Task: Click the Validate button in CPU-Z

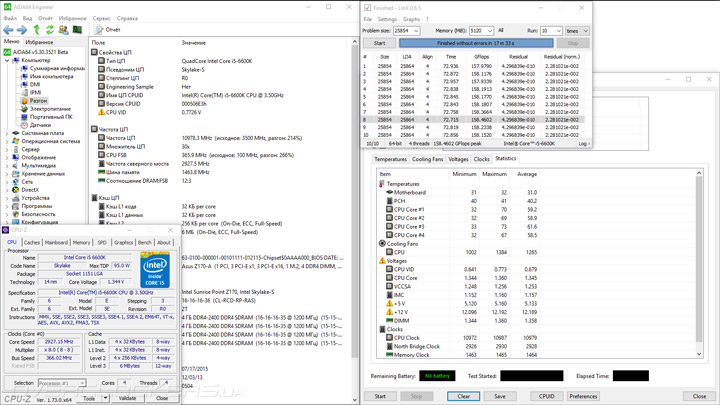Action: click(127, 398)
